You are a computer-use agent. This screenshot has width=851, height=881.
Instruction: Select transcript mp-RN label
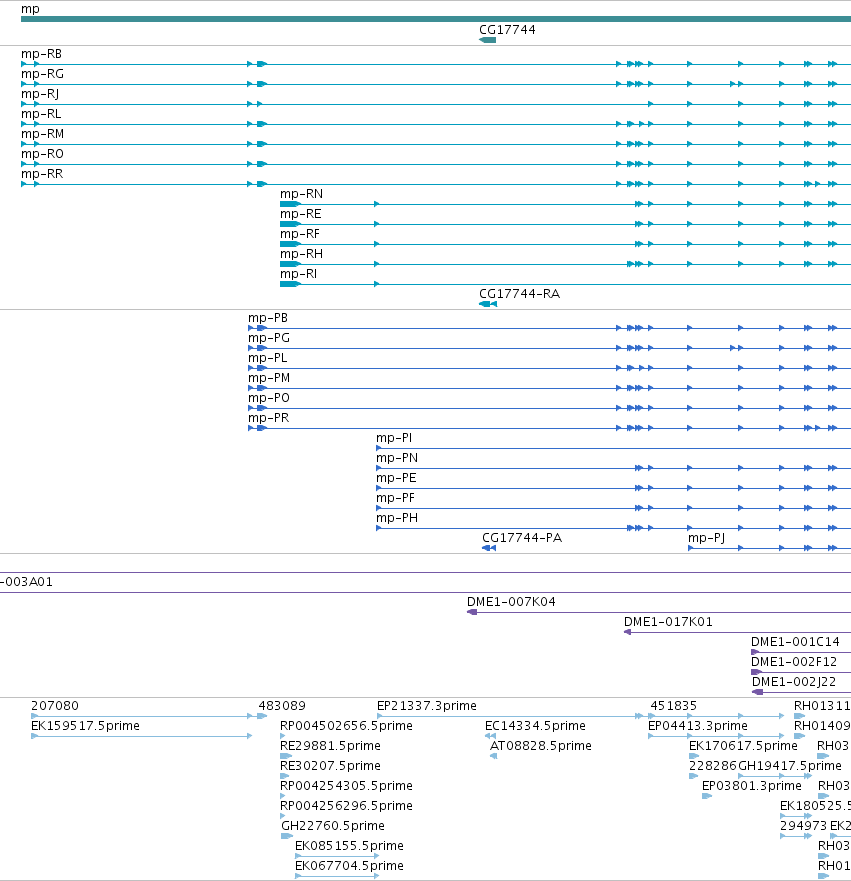[x=302, y=194]
